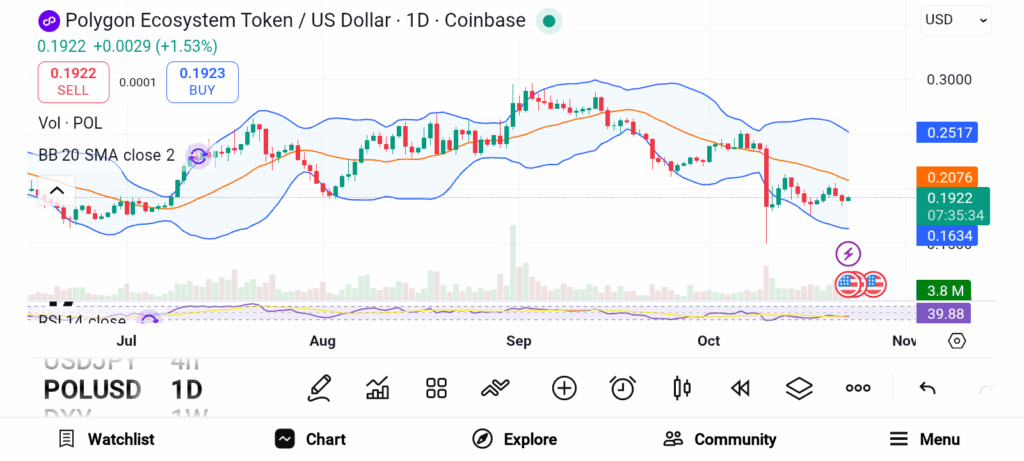Open the indicators chart icon
The width and height of the screenshot is (1024, 461).
[378, 388]
